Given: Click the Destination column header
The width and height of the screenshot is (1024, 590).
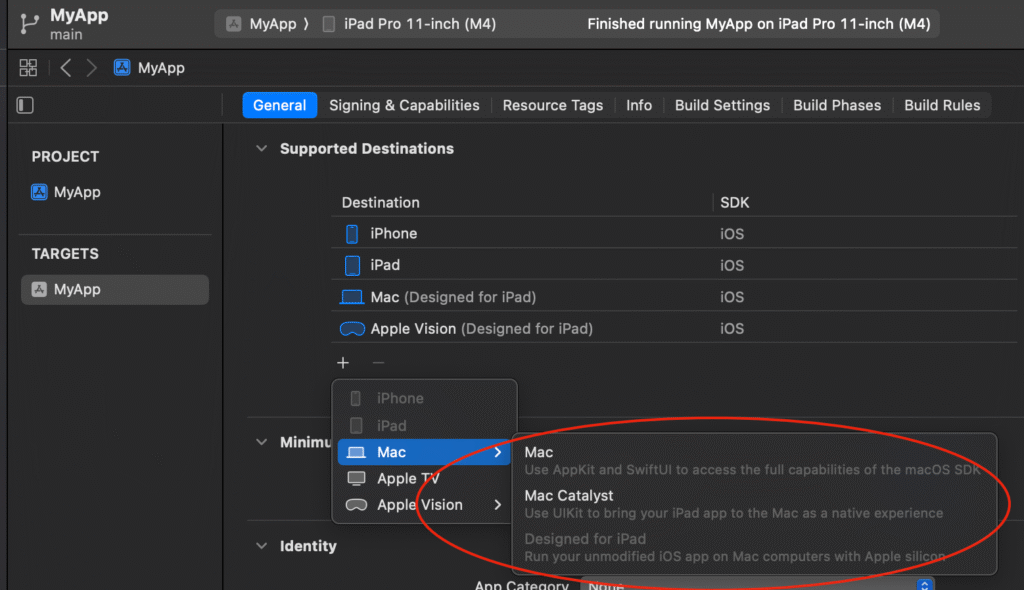Looking at the screenshot, I should click(x=381, y=203).
